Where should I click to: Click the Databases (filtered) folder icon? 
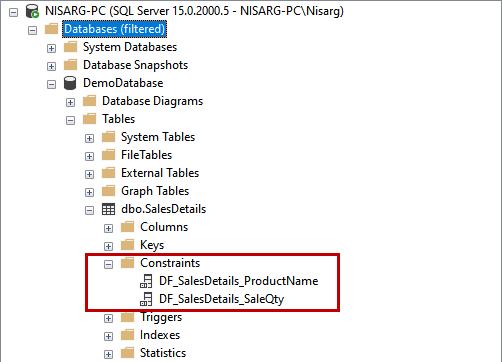point(51,29)
